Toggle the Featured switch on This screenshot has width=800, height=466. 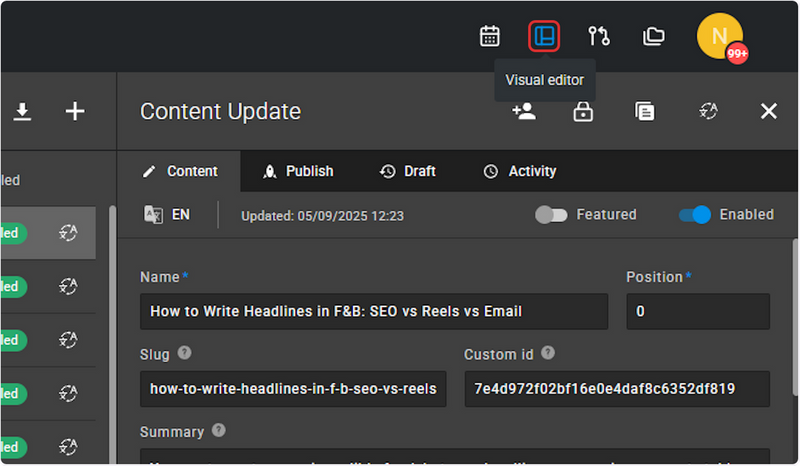[551, 215]
